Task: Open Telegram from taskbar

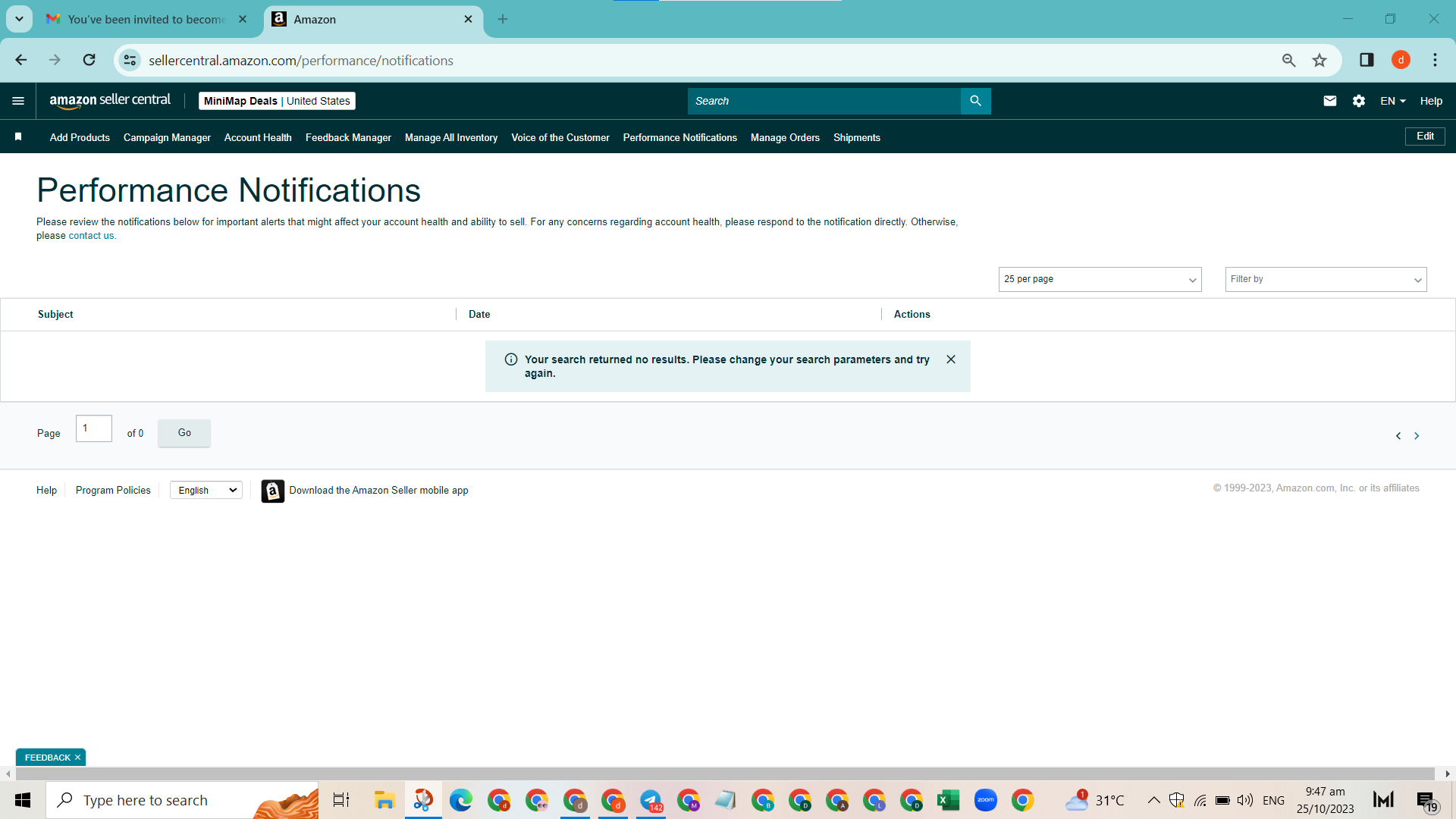Action: 651,800
